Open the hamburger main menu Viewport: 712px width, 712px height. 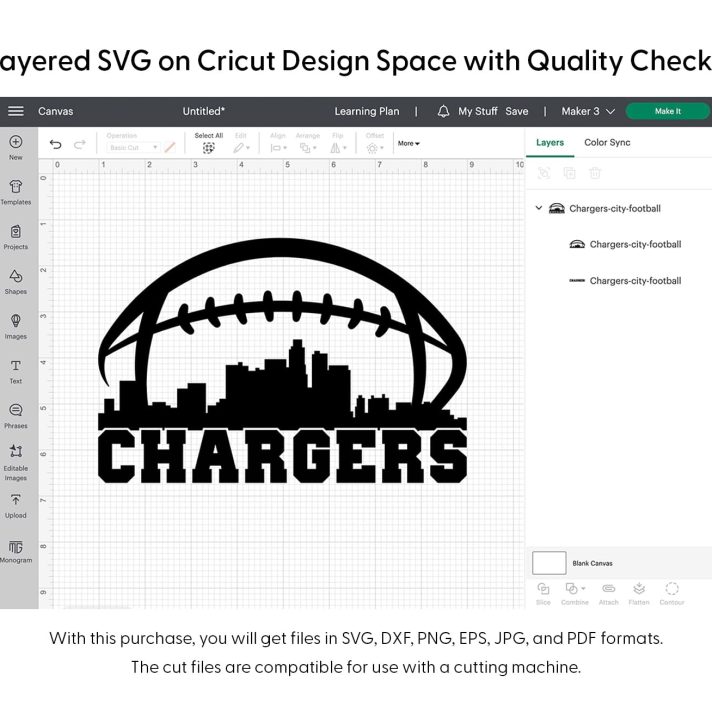[x=15, y=111]
